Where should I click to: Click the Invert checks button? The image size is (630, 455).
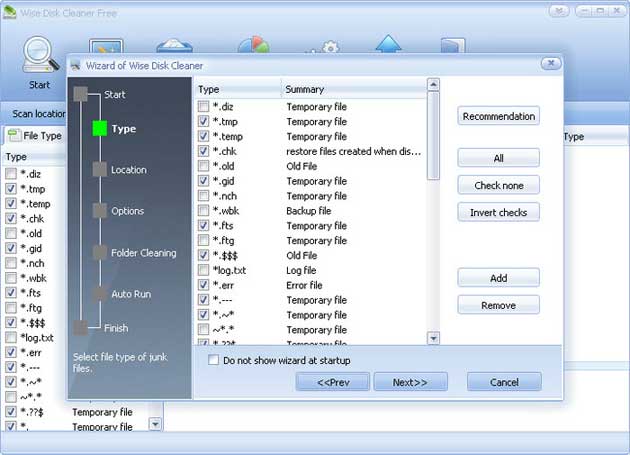498,212
